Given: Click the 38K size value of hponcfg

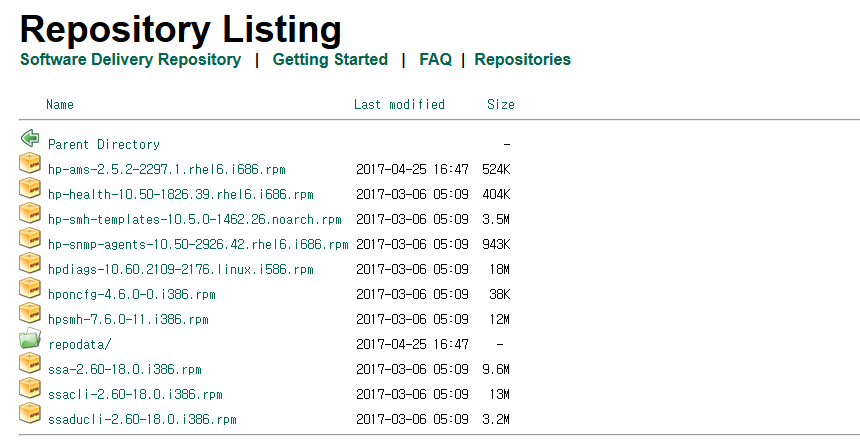Looking at the screenshot, I should pos(500,295).
